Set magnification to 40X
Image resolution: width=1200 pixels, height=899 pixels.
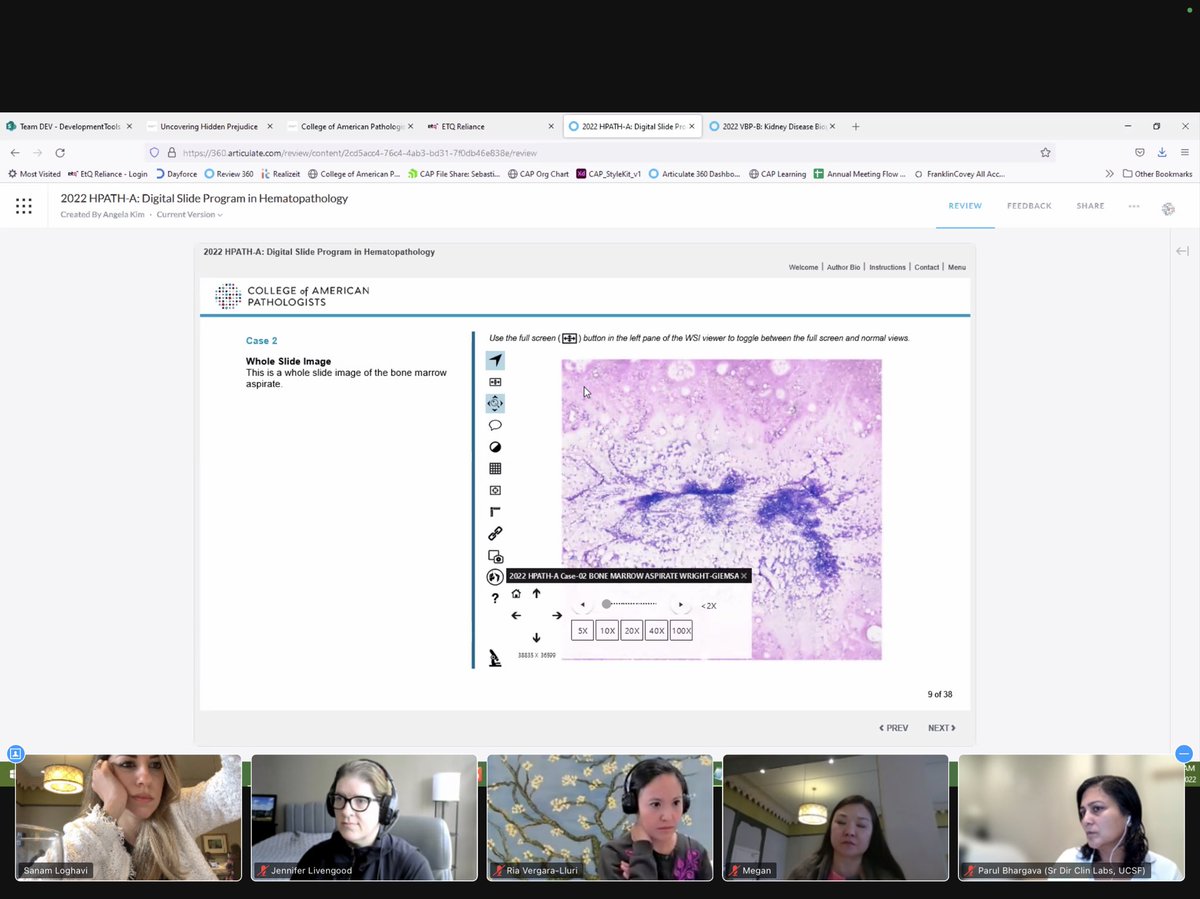656,631
